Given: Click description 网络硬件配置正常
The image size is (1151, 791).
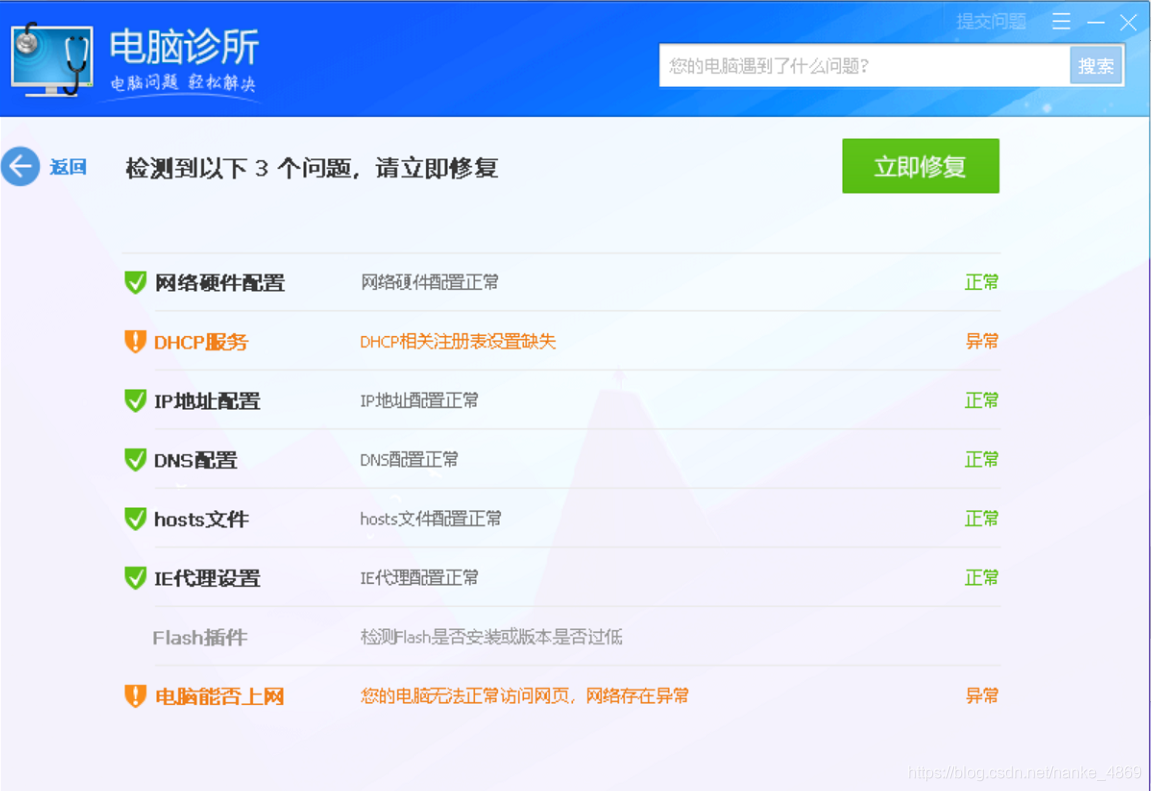Looking at the screenshot, I should coord(429,282).
